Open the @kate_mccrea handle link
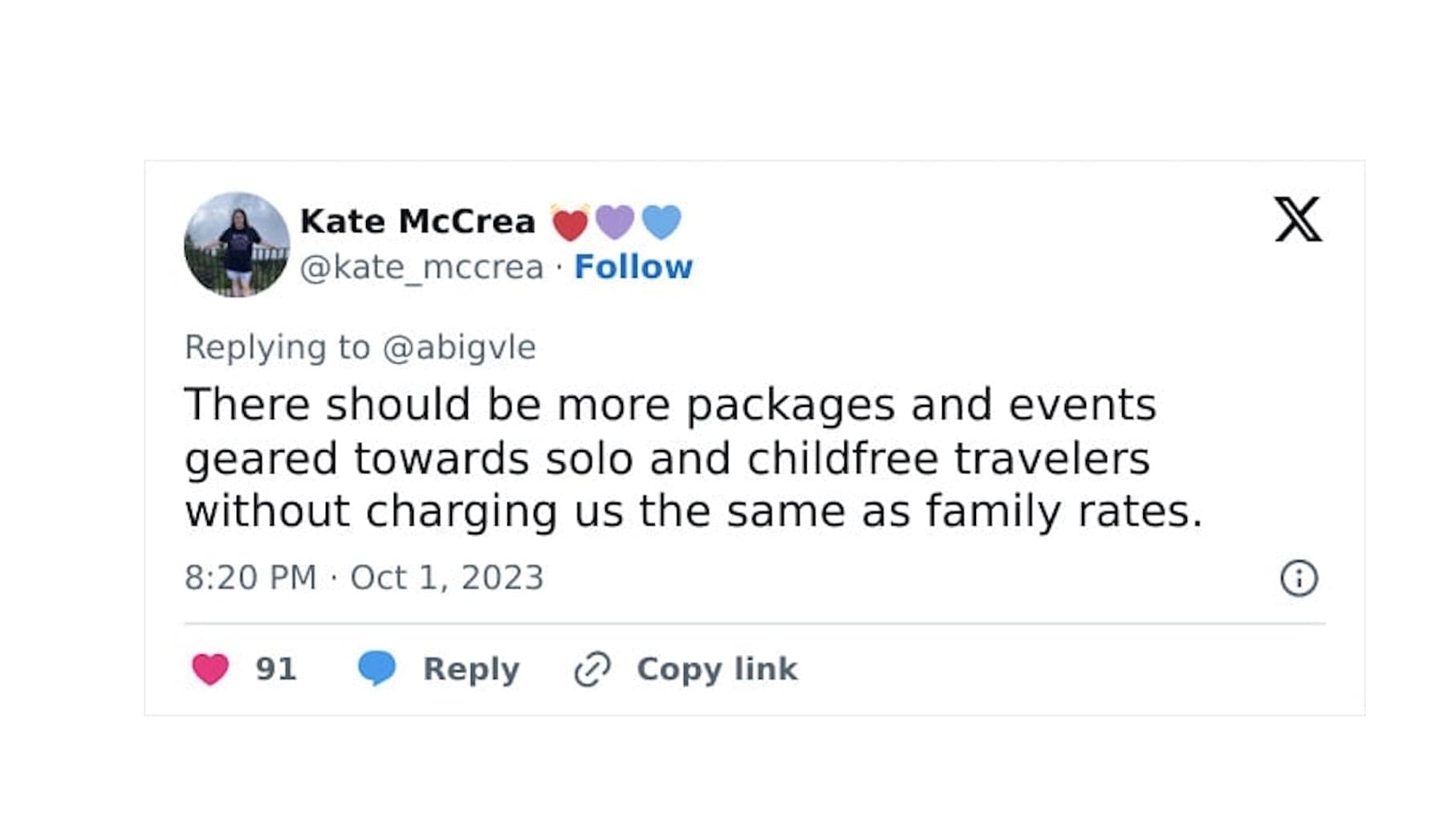 tap(421, 267)
